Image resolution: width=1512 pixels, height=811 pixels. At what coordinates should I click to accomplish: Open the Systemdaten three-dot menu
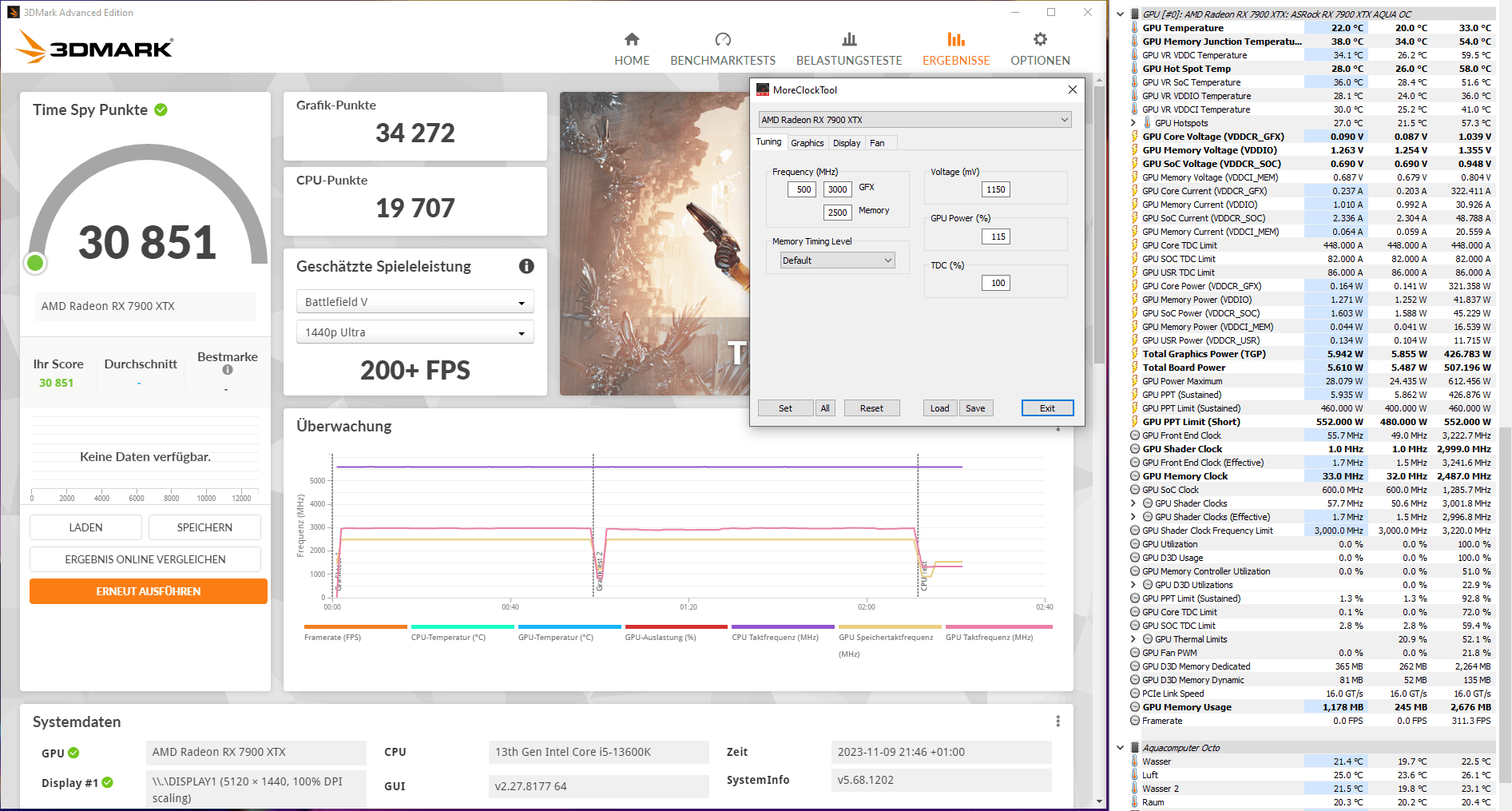tap(1058, 722)
